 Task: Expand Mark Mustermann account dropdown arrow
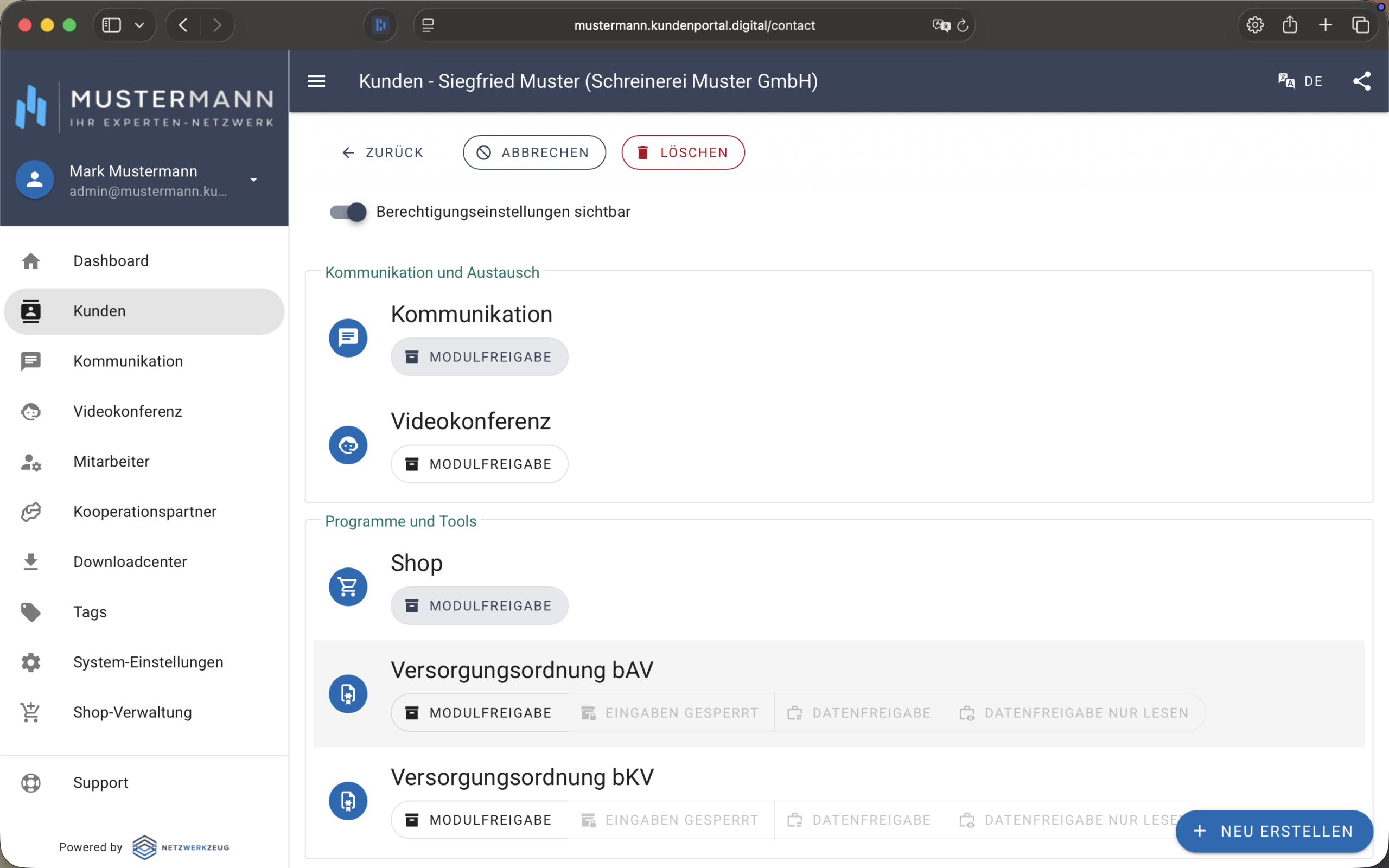coord(254,180)
